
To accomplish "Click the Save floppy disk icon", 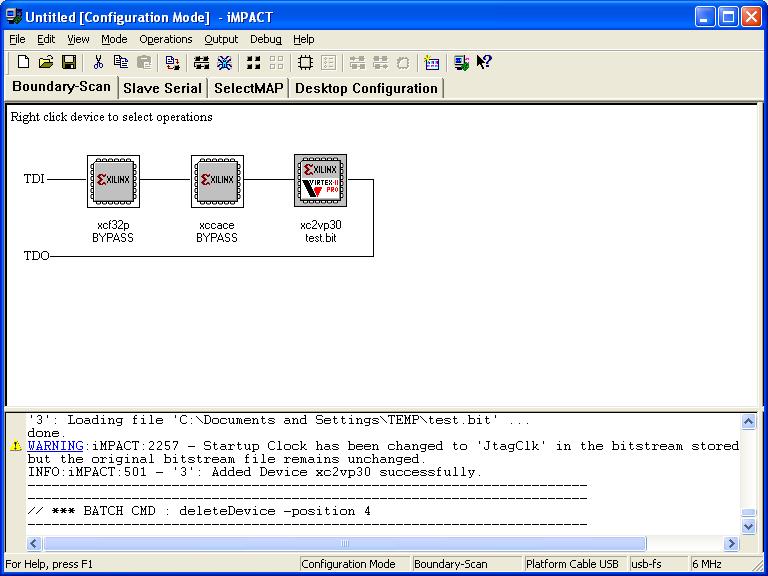I will [69, 63].
